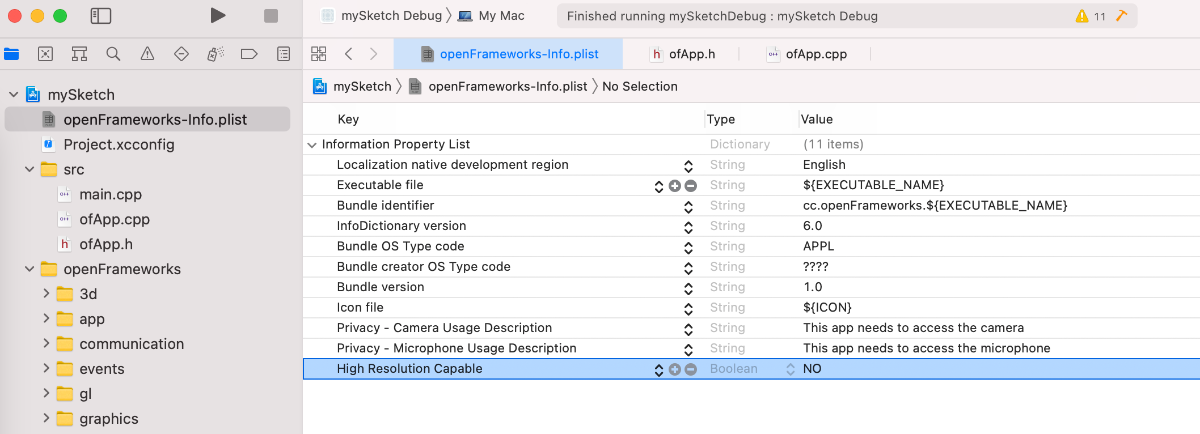1200x434 pixels.
Task: Select the InfoDictionary version key
Action: (x=403, y=226)
